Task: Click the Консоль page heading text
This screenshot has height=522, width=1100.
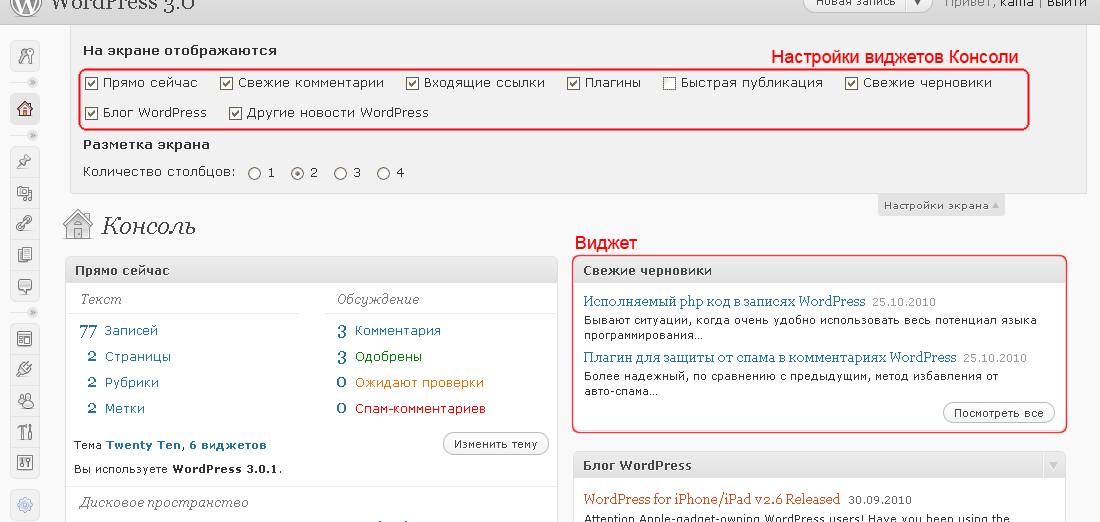Action: 148,226
